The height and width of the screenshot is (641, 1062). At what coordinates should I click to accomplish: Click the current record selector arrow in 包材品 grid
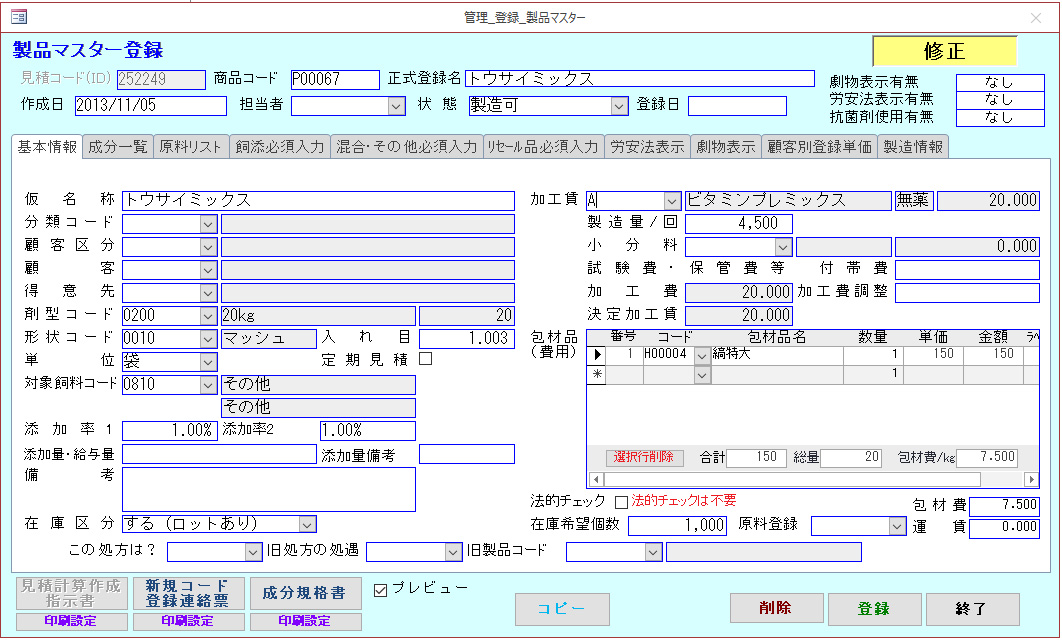598,354
